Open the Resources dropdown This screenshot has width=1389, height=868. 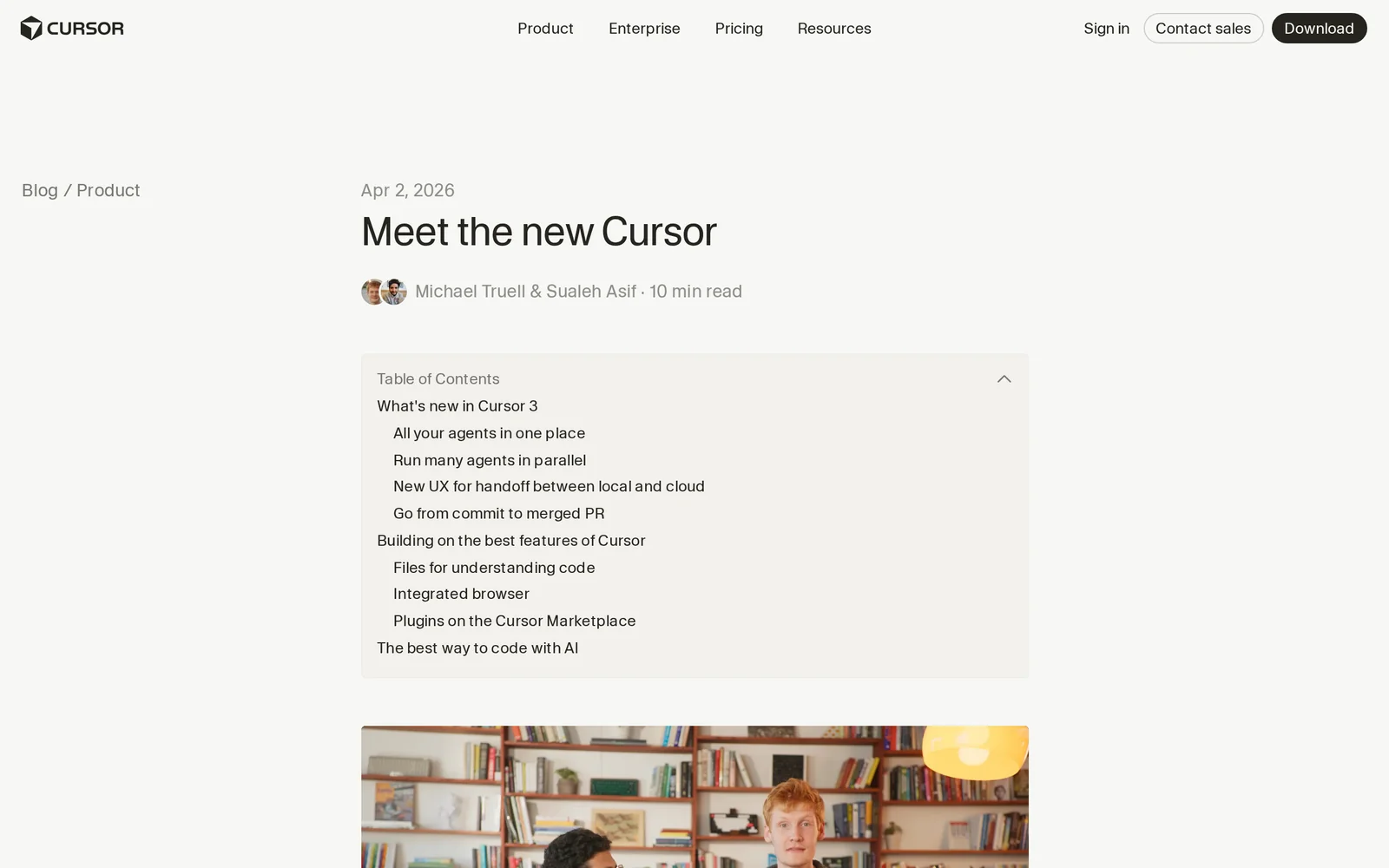coord(834,29)
